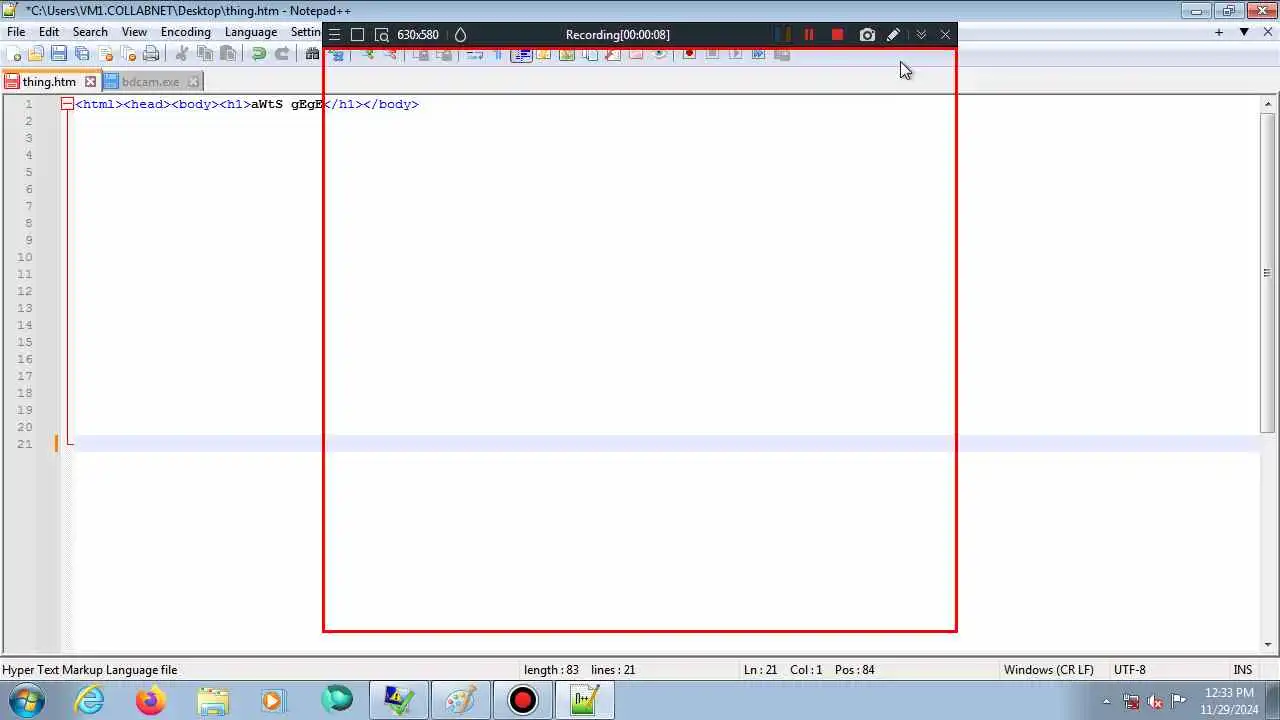1280x720 pixels.
Task: Click the Zoom In toolbar icon
Action: 367,54
